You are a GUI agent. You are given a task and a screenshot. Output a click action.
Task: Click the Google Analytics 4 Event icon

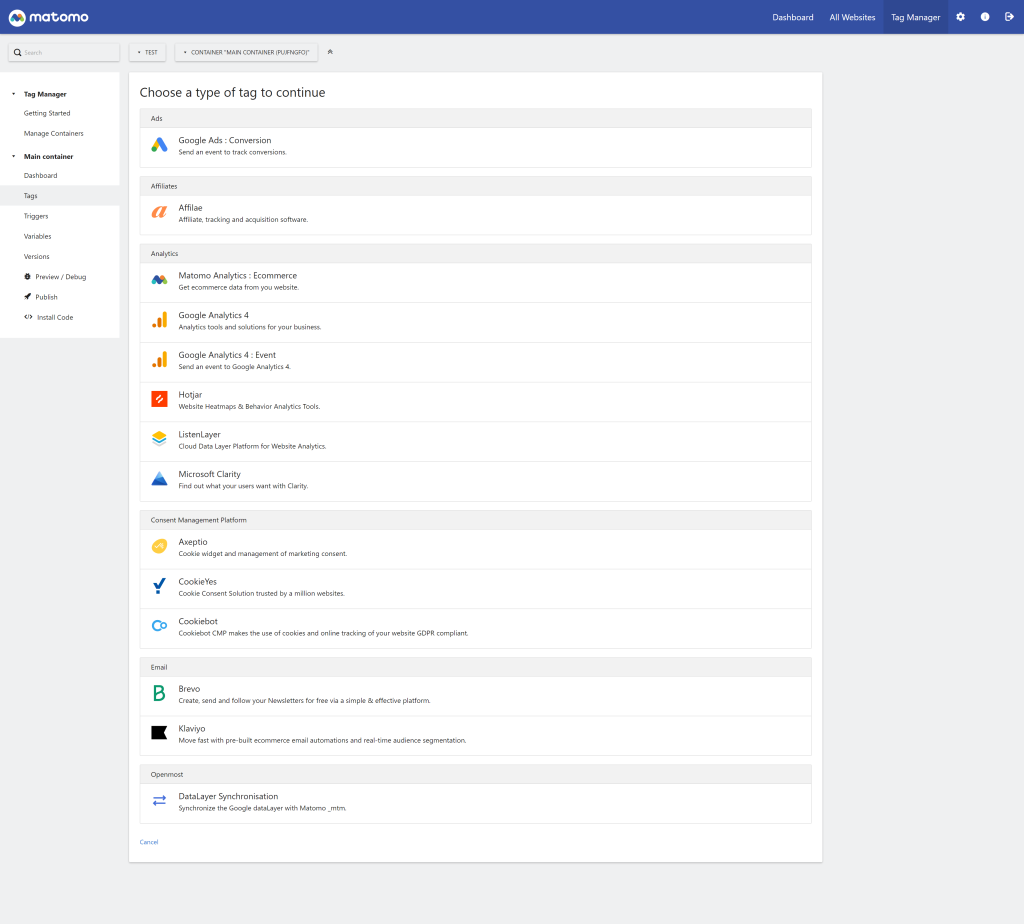click(x=159, y=360)
